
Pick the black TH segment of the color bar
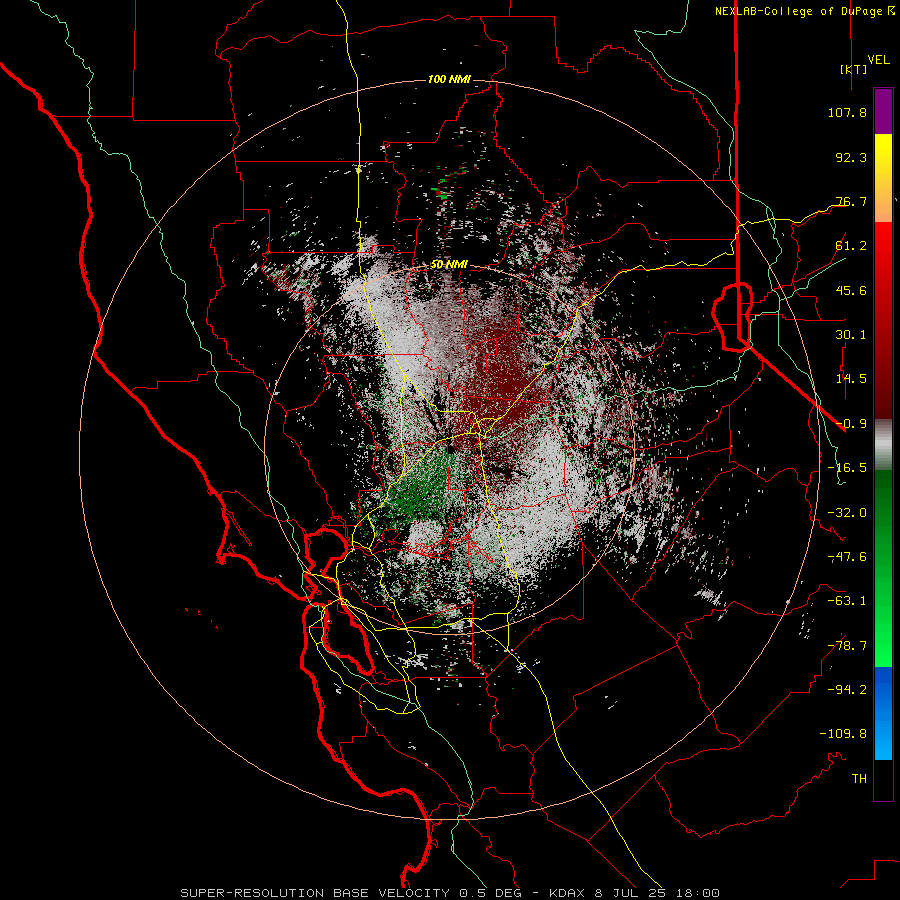(x=883, y=779)
